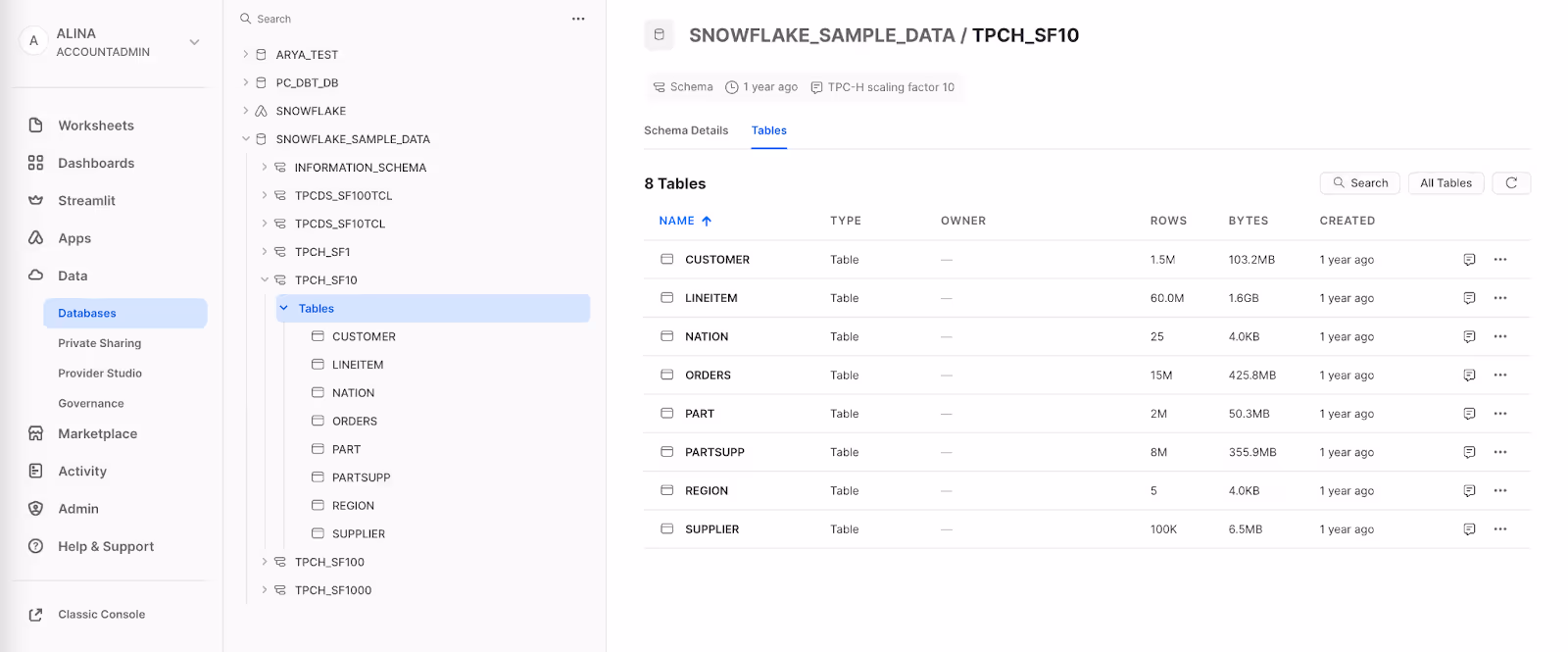
Task: Open the object explorer ellipsis menu
Action: (x=578, y=19)
